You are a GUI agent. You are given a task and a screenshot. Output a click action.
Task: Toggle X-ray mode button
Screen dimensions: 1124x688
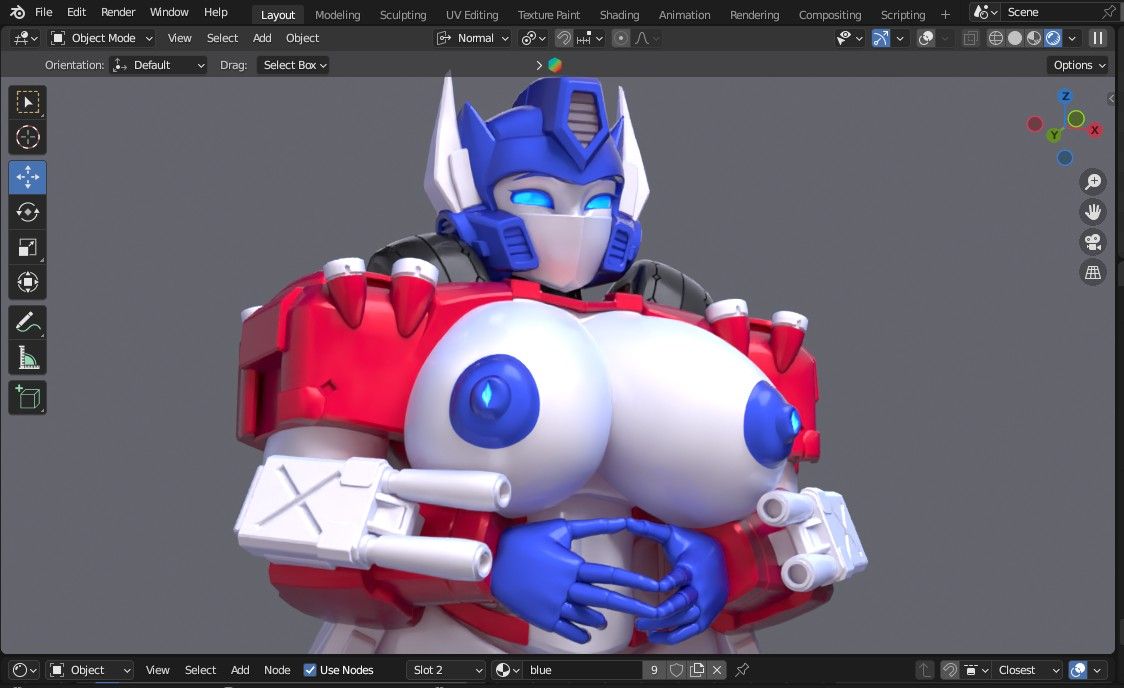click(971, 38)
